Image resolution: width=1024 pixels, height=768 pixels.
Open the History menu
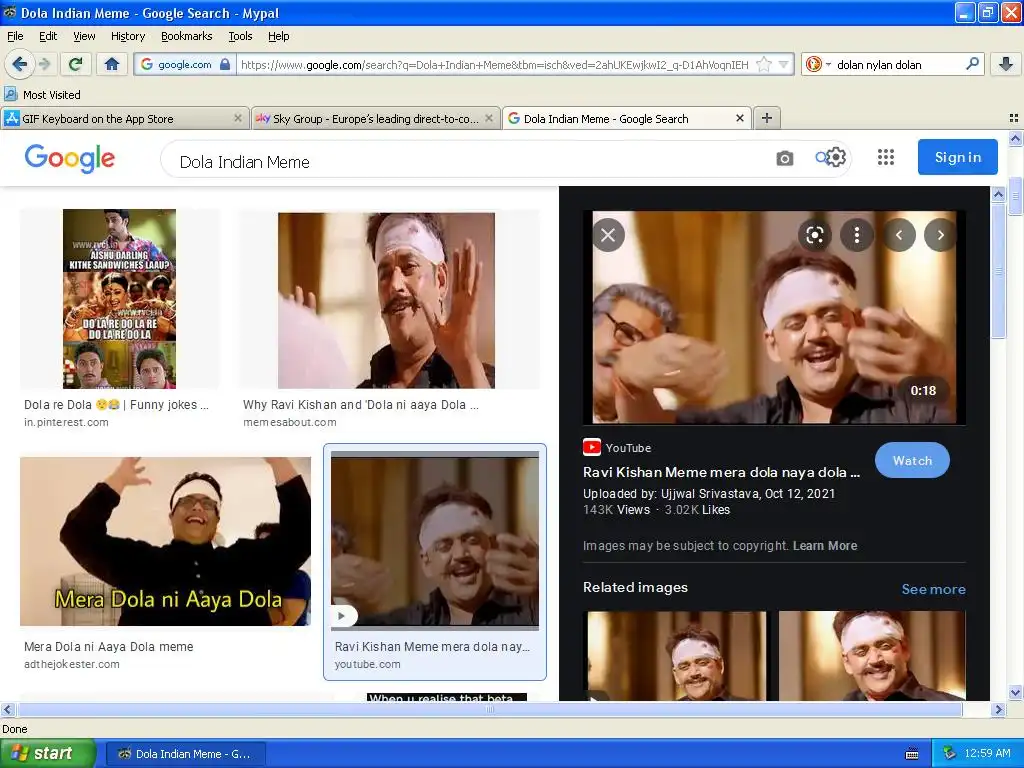click(x=127, y=36)
